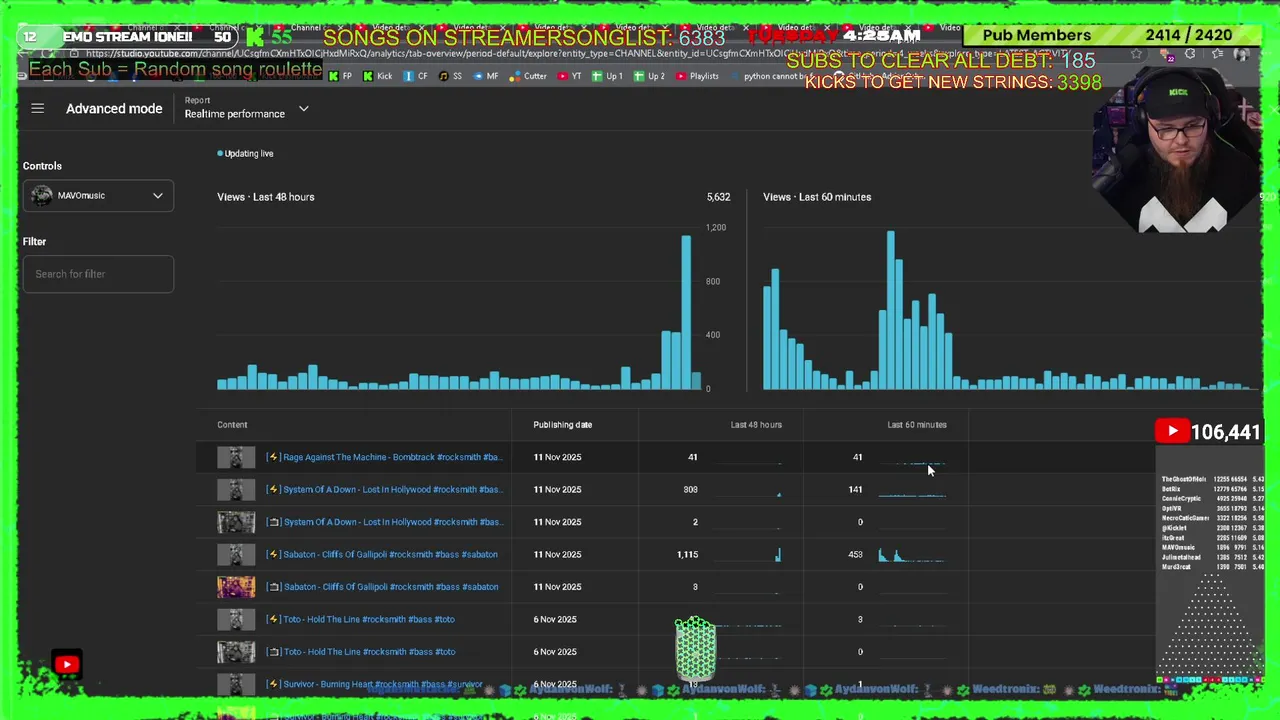Open the hamburger menu beside Advanced mode
This screenshot has height=720, width=1280.
(x=37, y=108)
